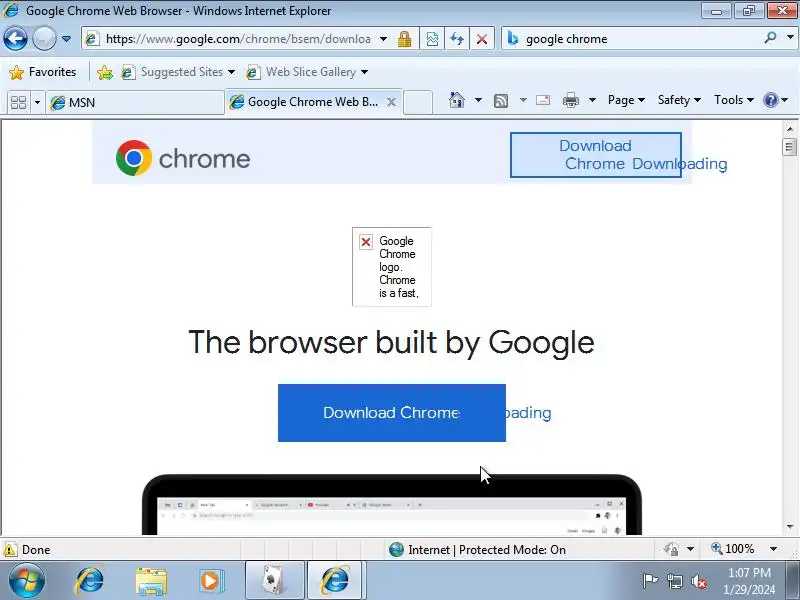The height and width of the screenshot is (600, 800).
Task: Click the zoom magnifier 100% button
Action: pyautogui.click(x=733, y=549)
